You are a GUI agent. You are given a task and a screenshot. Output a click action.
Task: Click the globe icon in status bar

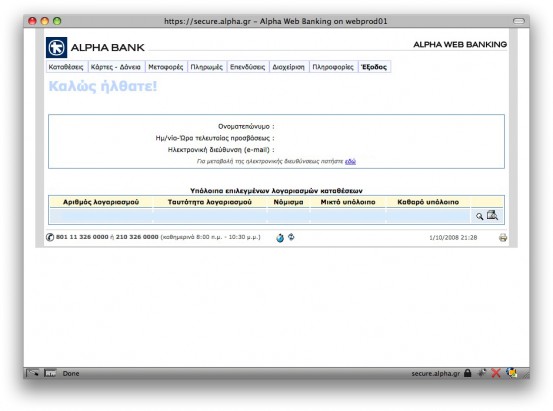[511, 372]
